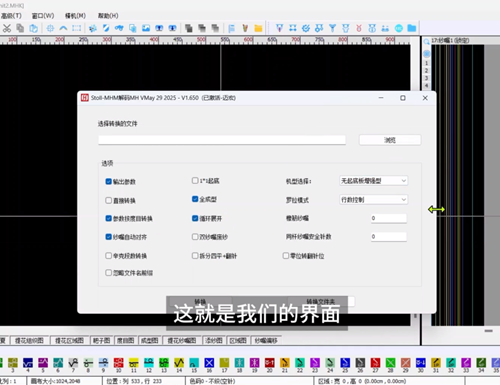500x385 pixels.
Task: Pick the red stitch color swatch numbered 10
Action: pos(118,363)
